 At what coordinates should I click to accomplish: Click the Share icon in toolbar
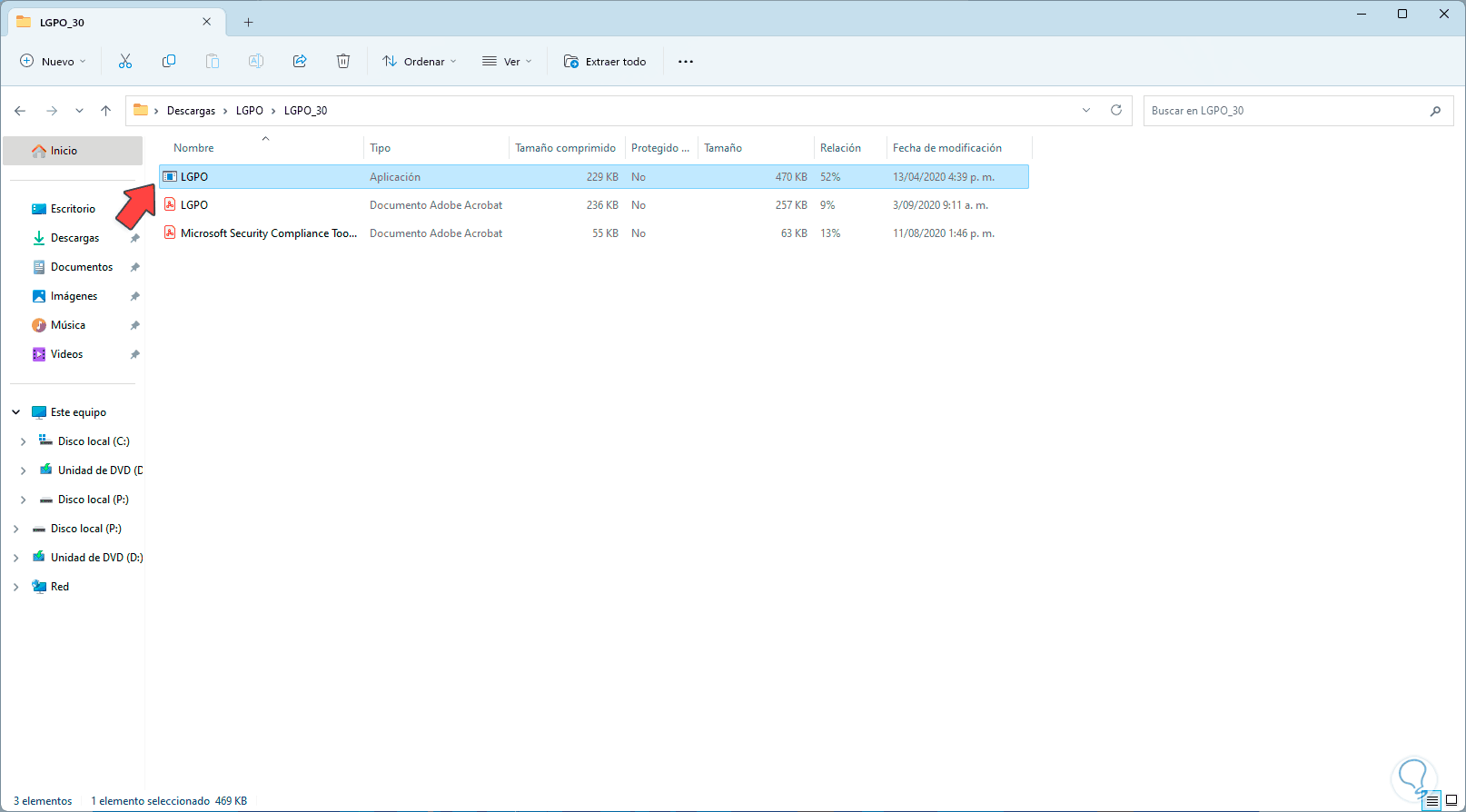click(300, 61)
